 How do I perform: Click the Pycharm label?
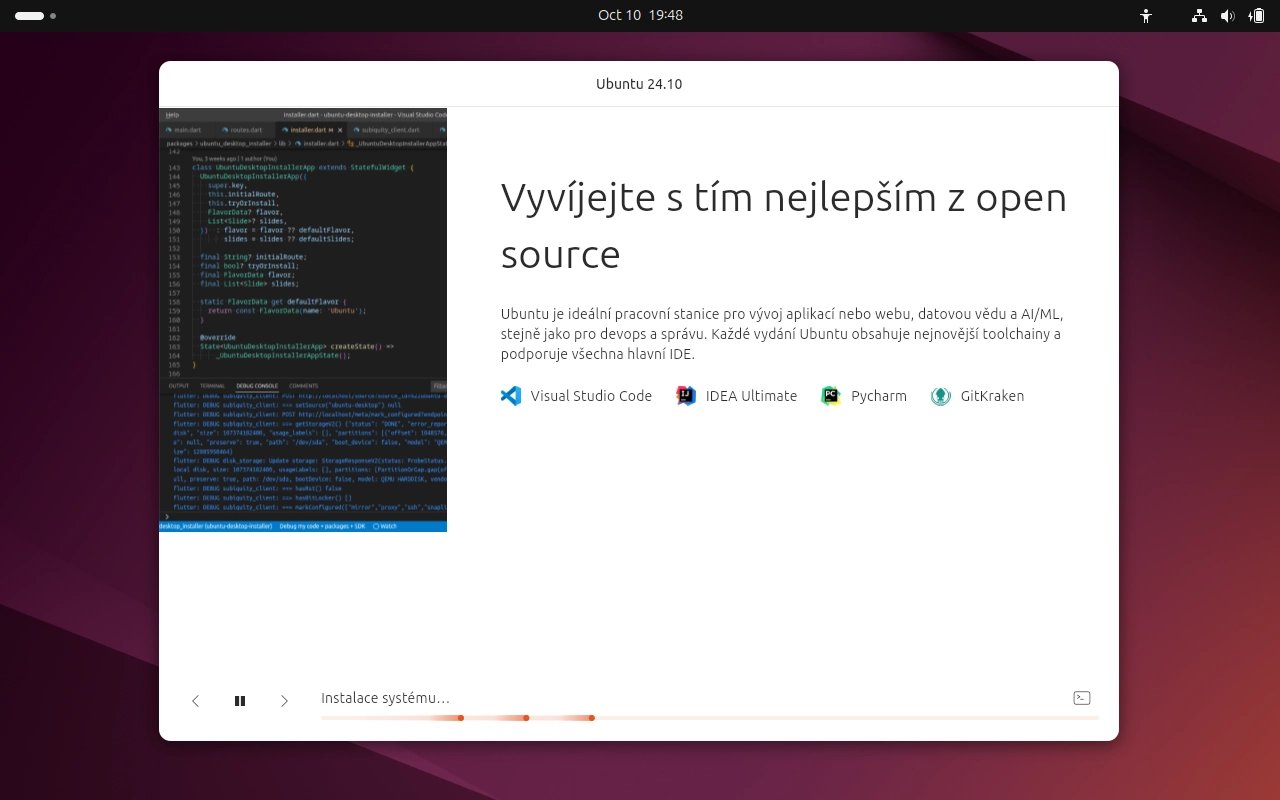point(879,396)
